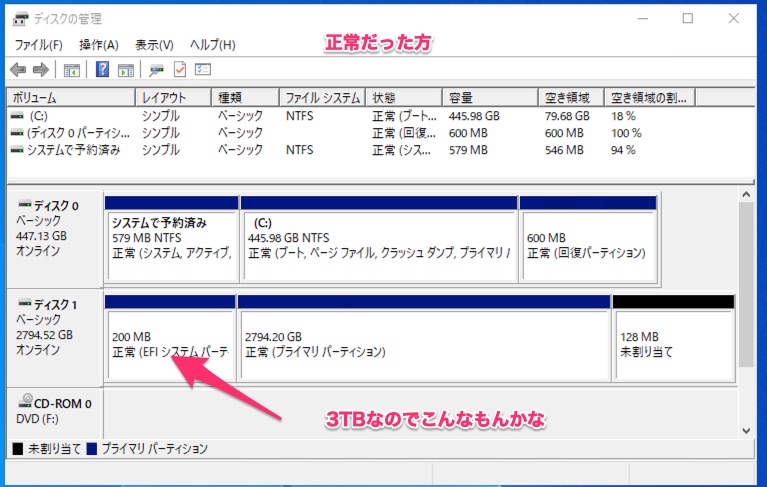This screenshot has height=487, width=767.
Task: Click 正常 (回復... status cell
Action: pyautogui.click(x=404, y=133)
